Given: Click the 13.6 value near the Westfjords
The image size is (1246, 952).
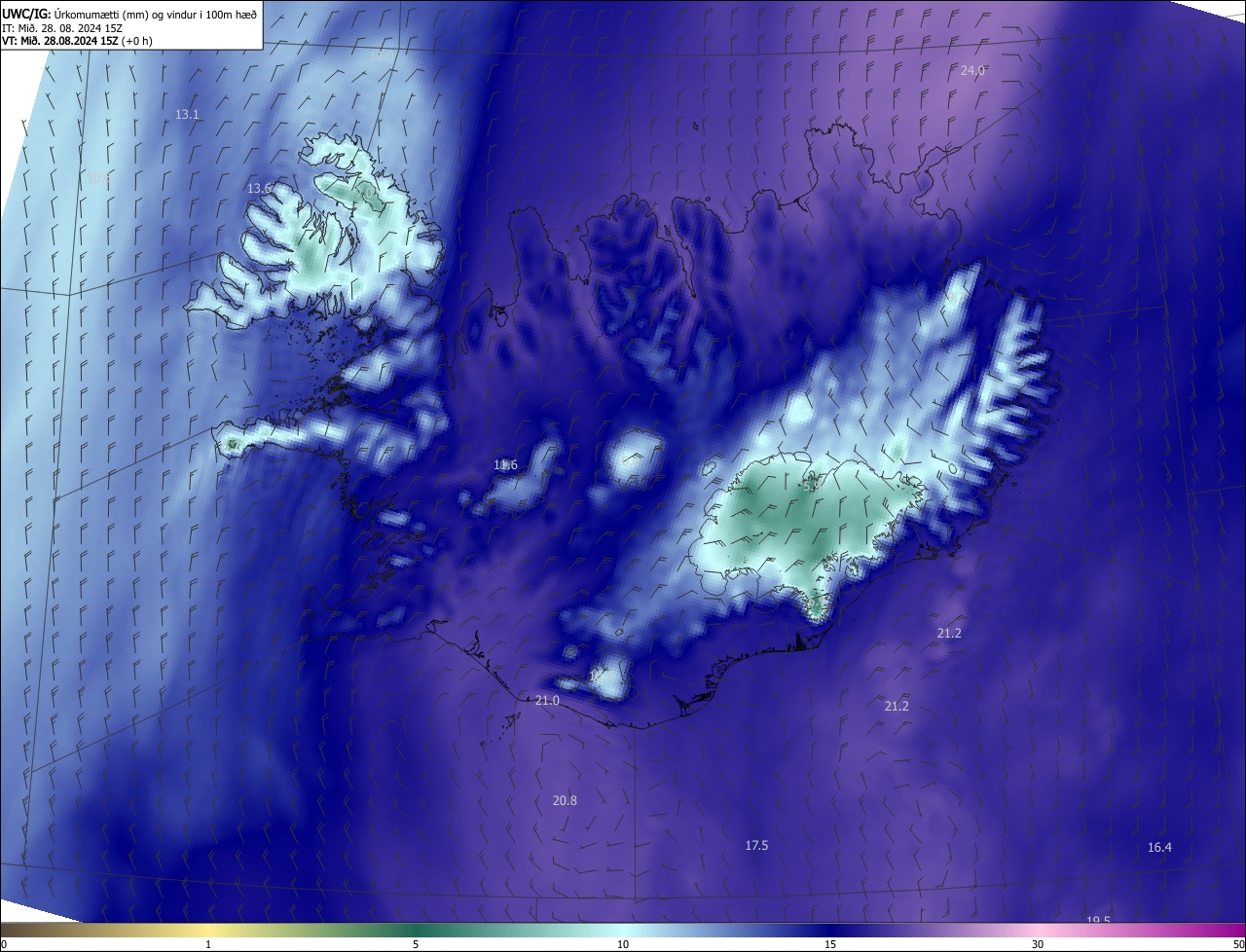Looking at the screenshot, I should click(259, 188).
